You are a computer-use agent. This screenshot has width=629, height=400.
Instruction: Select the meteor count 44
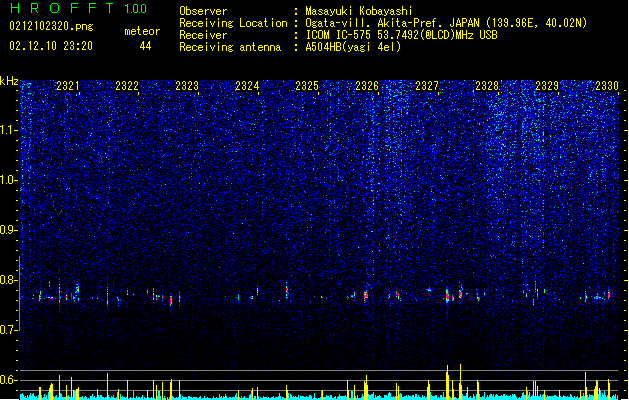point(145,46)
